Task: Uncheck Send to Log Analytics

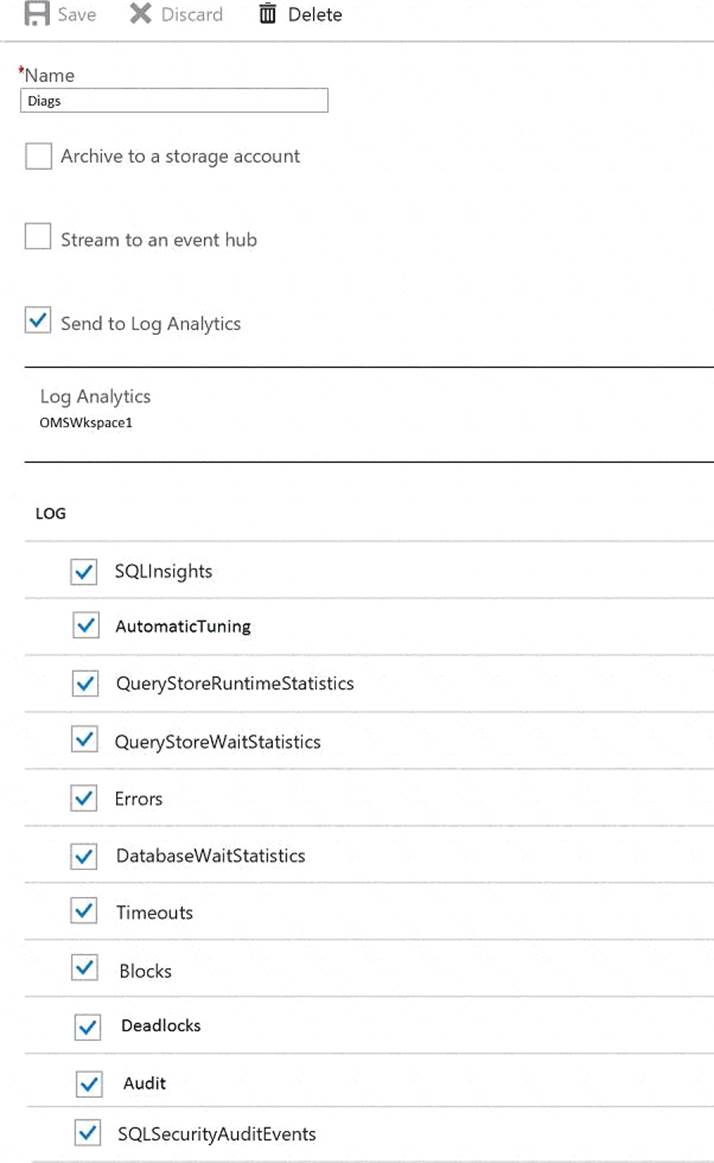Action: point(38,321)
